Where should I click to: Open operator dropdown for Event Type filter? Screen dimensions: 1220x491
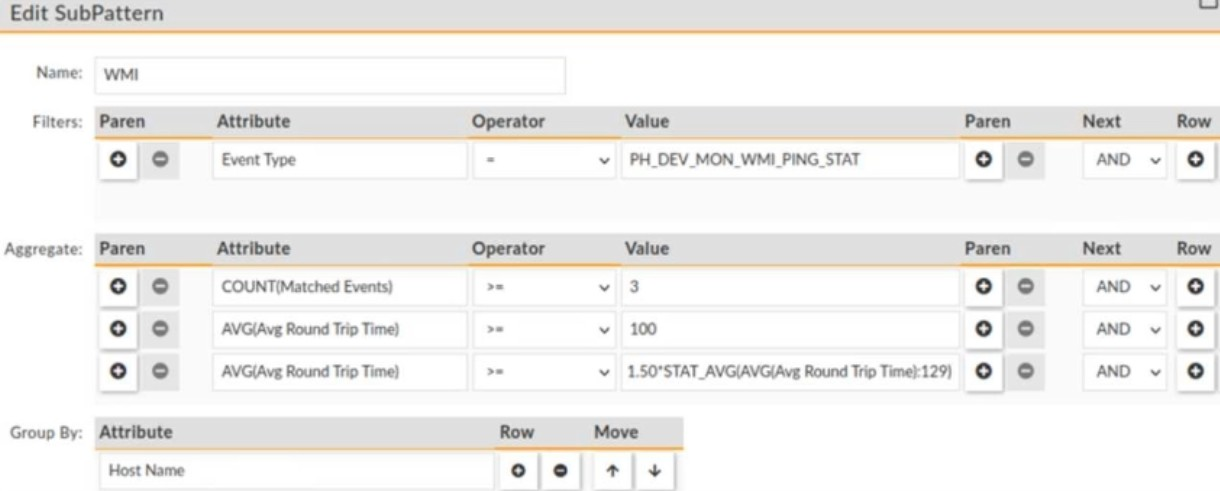pos(543,161)
